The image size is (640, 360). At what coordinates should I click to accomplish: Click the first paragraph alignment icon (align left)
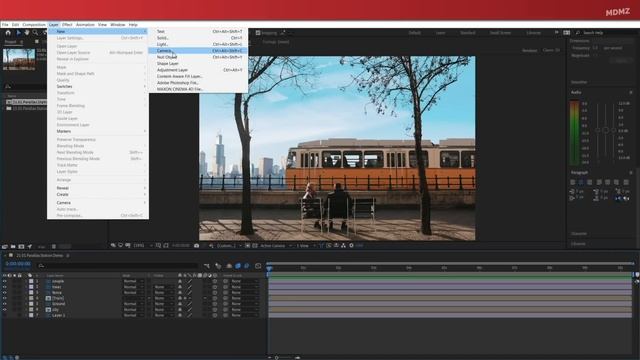[x=573, y=182]
